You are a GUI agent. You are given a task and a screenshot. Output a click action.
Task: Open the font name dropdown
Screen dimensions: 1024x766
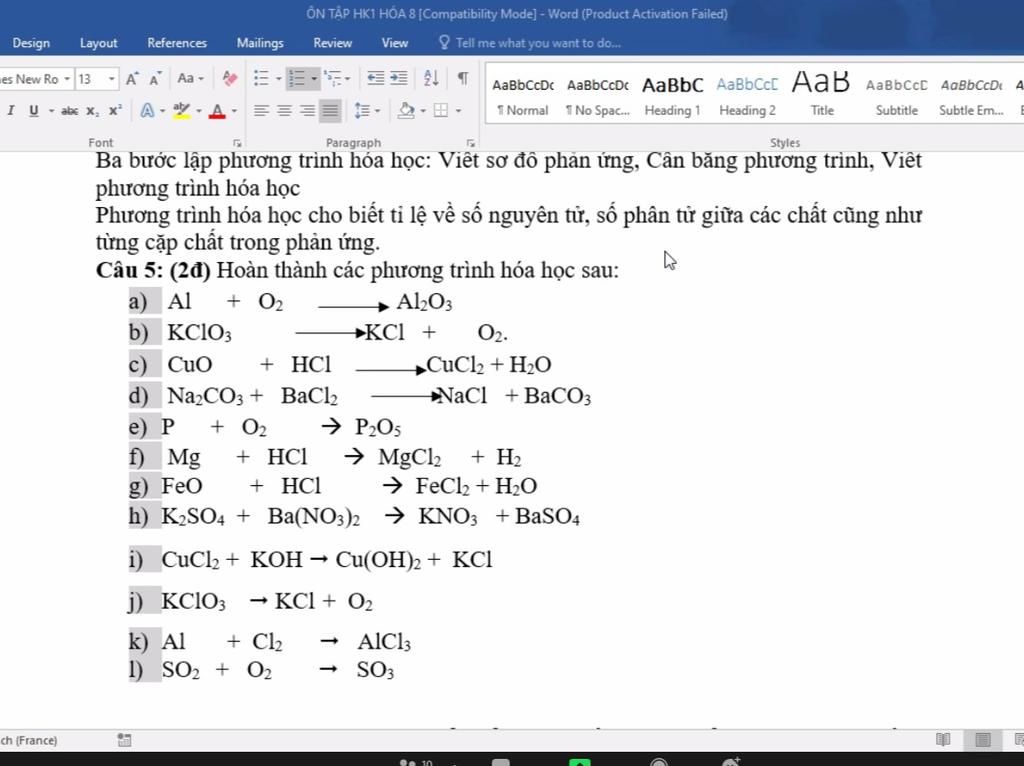click(67, 79)
